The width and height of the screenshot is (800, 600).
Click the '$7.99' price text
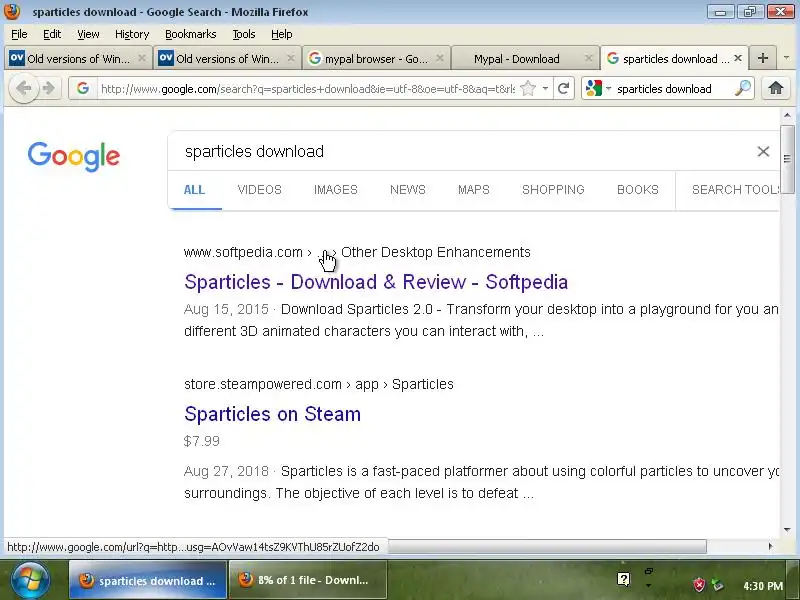pos(202,441)
